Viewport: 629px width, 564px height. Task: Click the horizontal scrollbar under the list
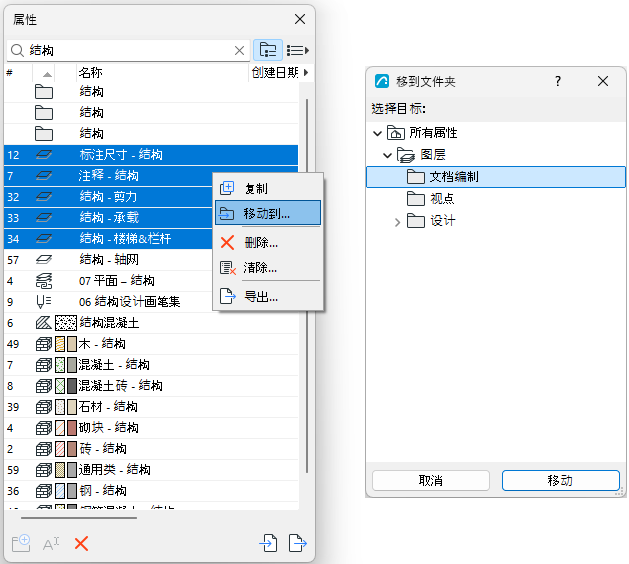[x=79, y=518]
